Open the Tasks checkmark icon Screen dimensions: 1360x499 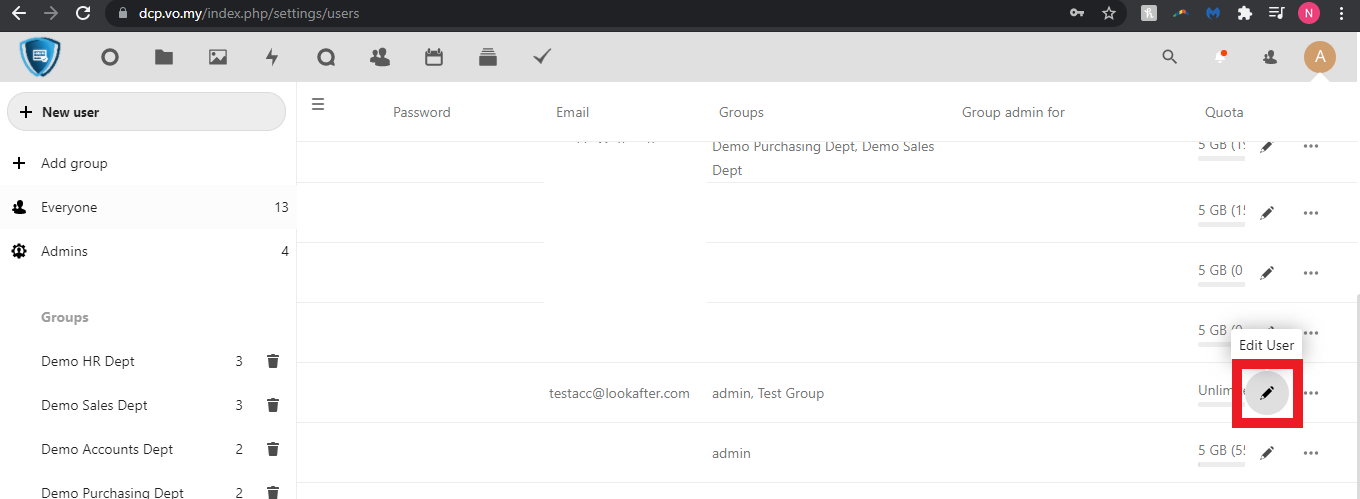tap(542, 57)
